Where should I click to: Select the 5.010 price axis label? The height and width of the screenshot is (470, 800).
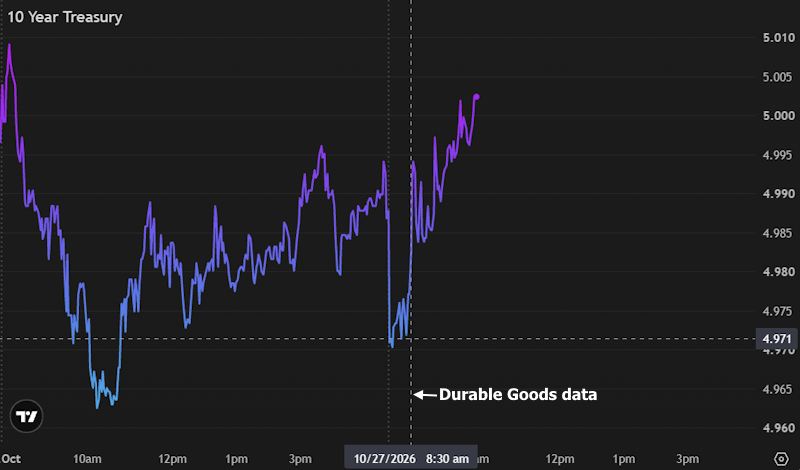coord(779,38)
